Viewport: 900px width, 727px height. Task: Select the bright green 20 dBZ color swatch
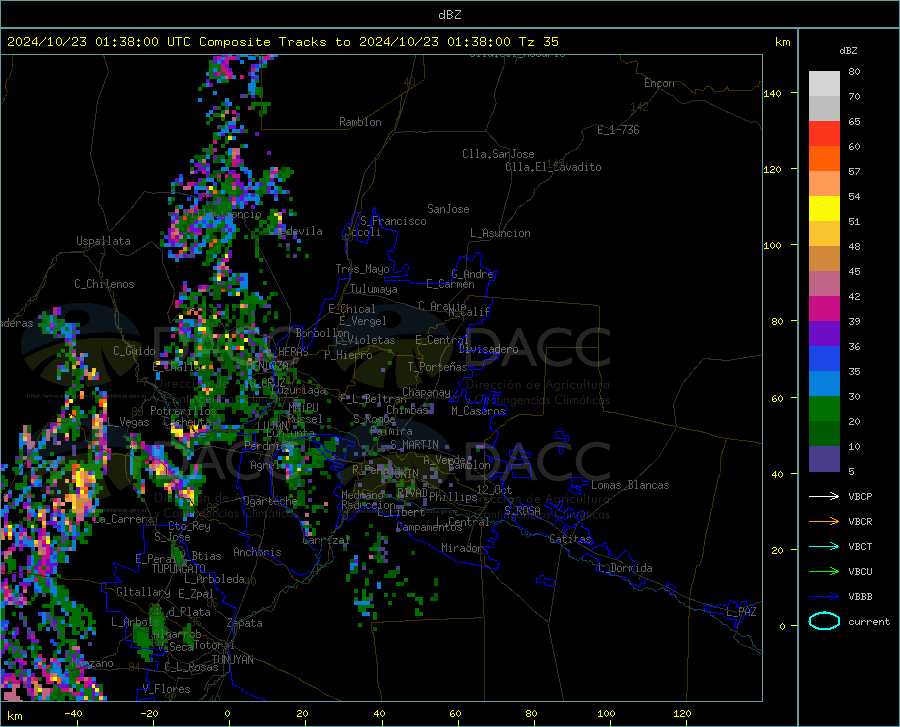point(824,409)
